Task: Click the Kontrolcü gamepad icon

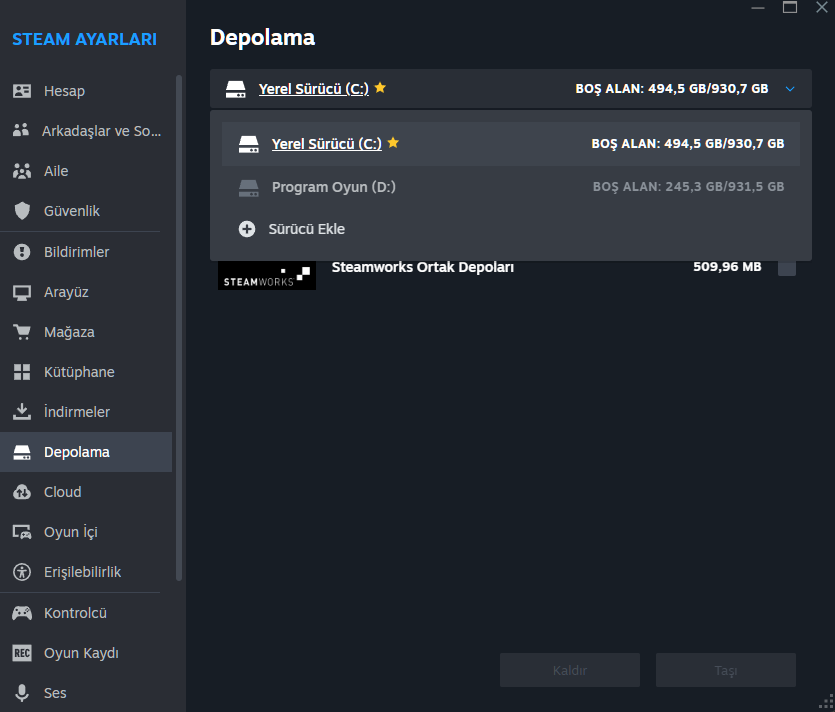Action: [22, 613]
